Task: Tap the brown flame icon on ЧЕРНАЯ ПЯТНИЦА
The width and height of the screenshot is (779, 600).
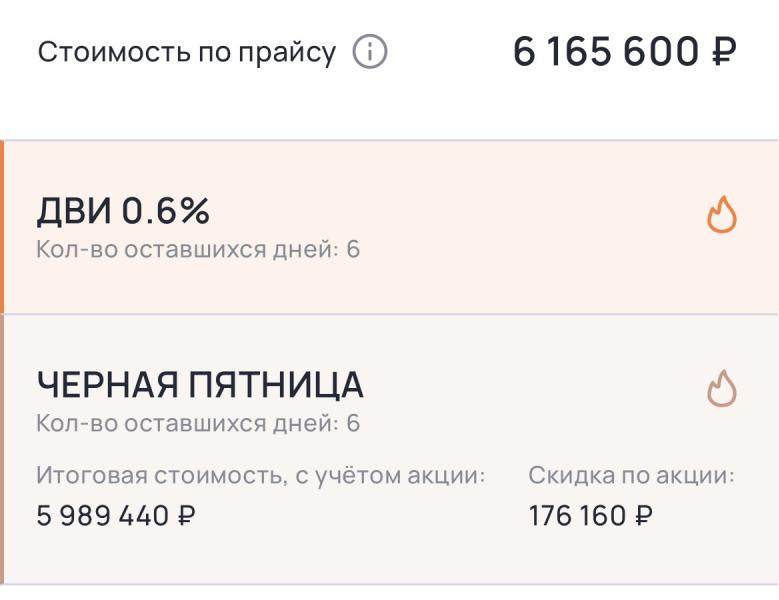Action: tap(722, 389)
